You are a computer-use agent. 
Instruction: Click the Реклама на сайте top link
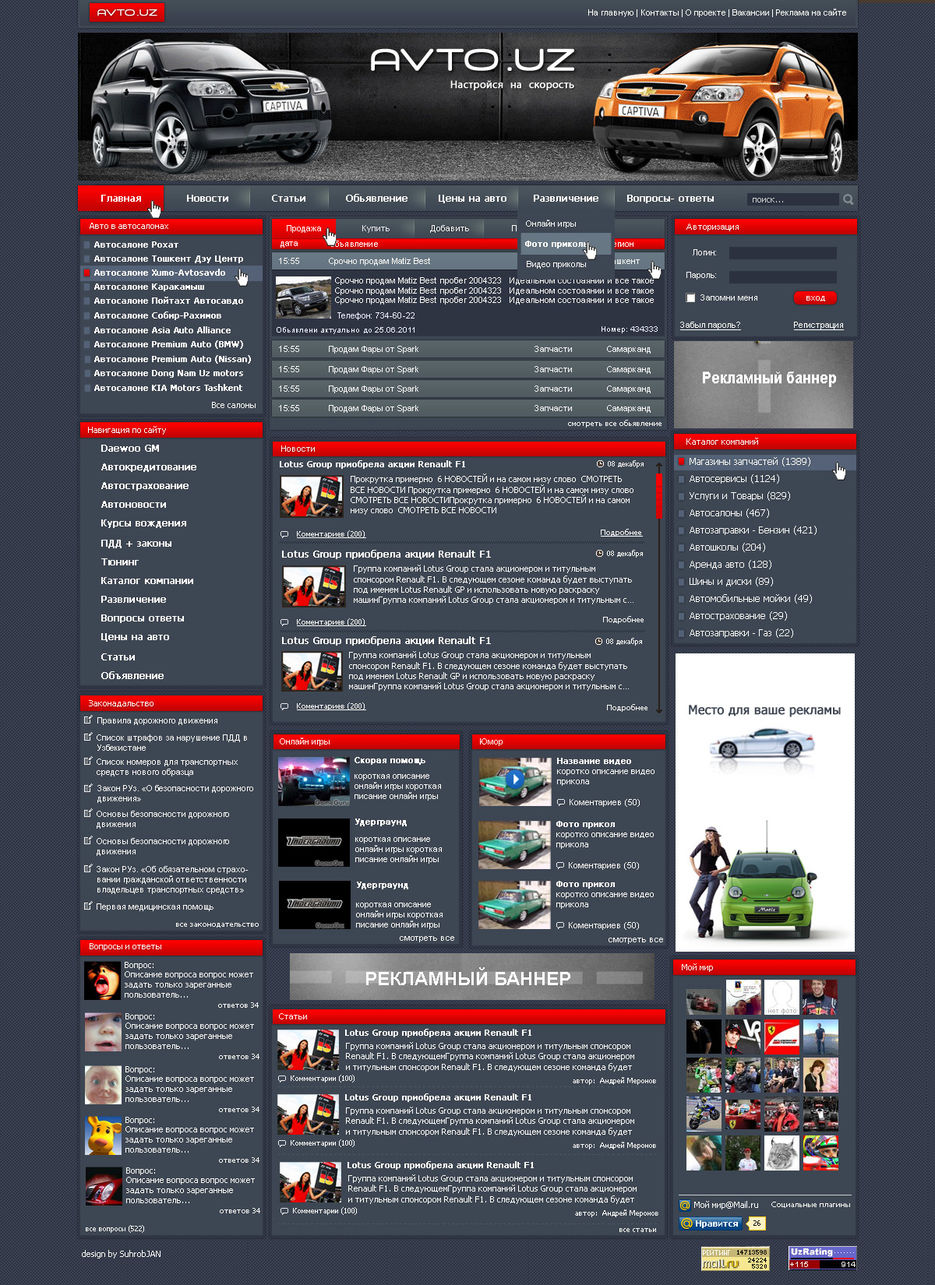(811, 13)
